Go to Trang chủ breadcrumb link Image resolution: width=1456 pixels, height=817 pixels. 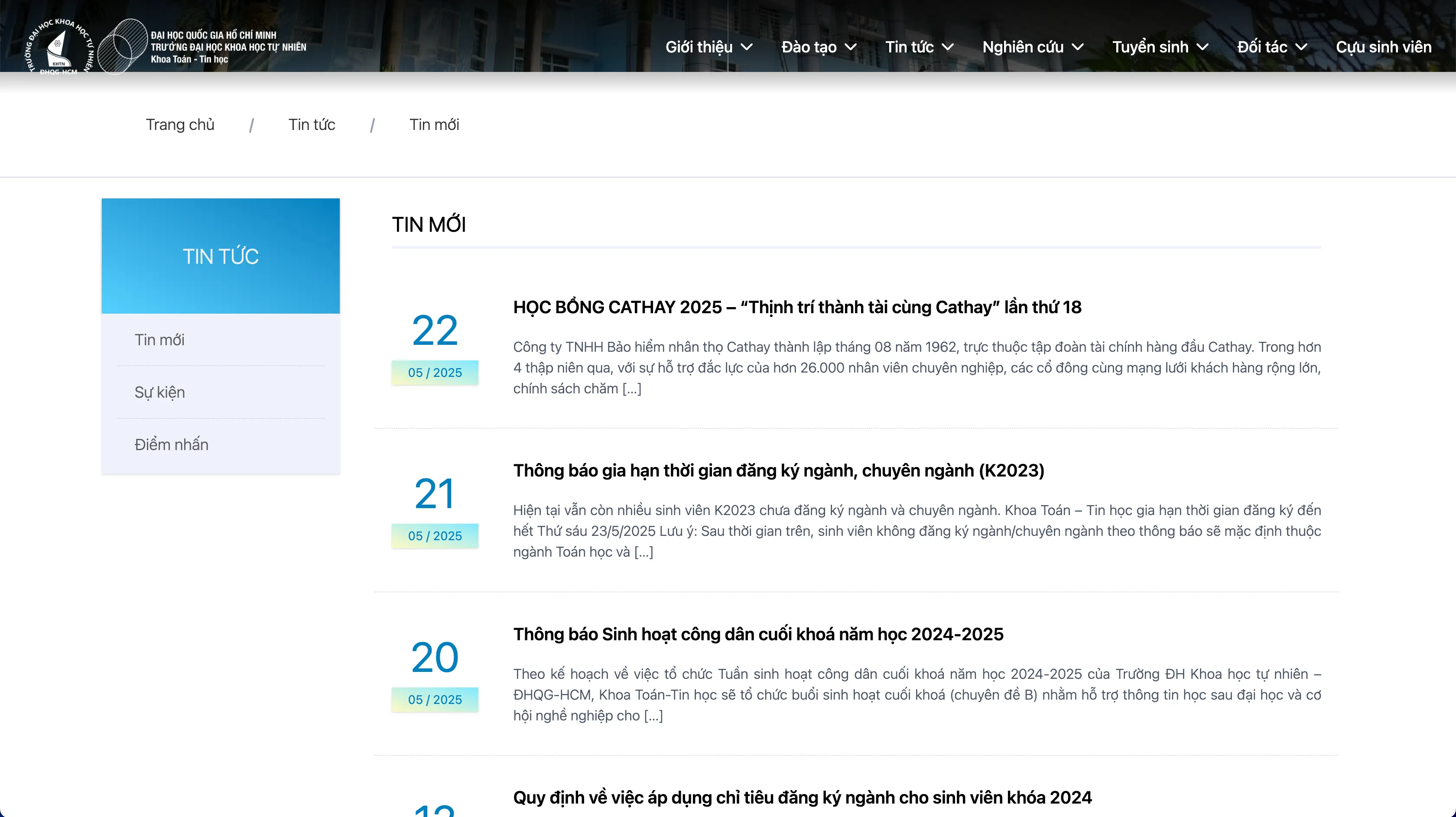(x=180, y=124)
